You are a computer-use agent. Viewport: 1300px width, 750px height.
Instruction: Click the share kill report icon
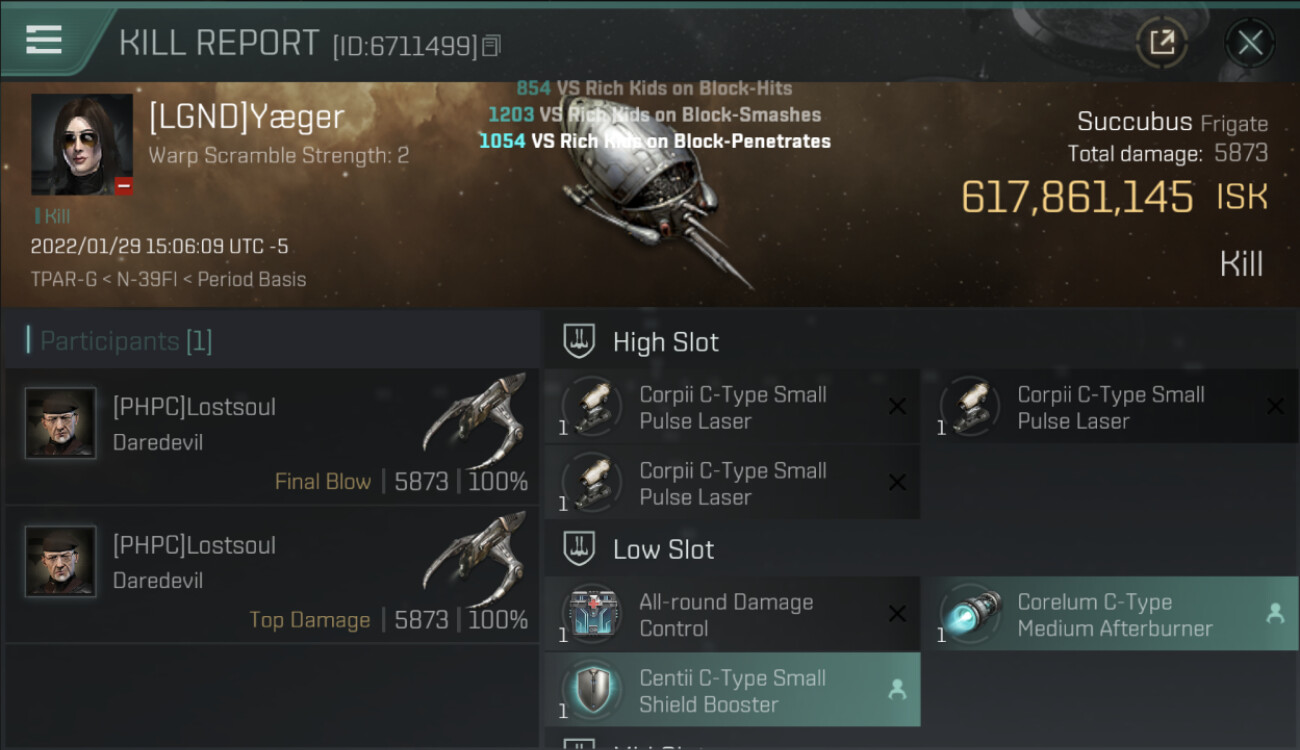pos(1162,42)
